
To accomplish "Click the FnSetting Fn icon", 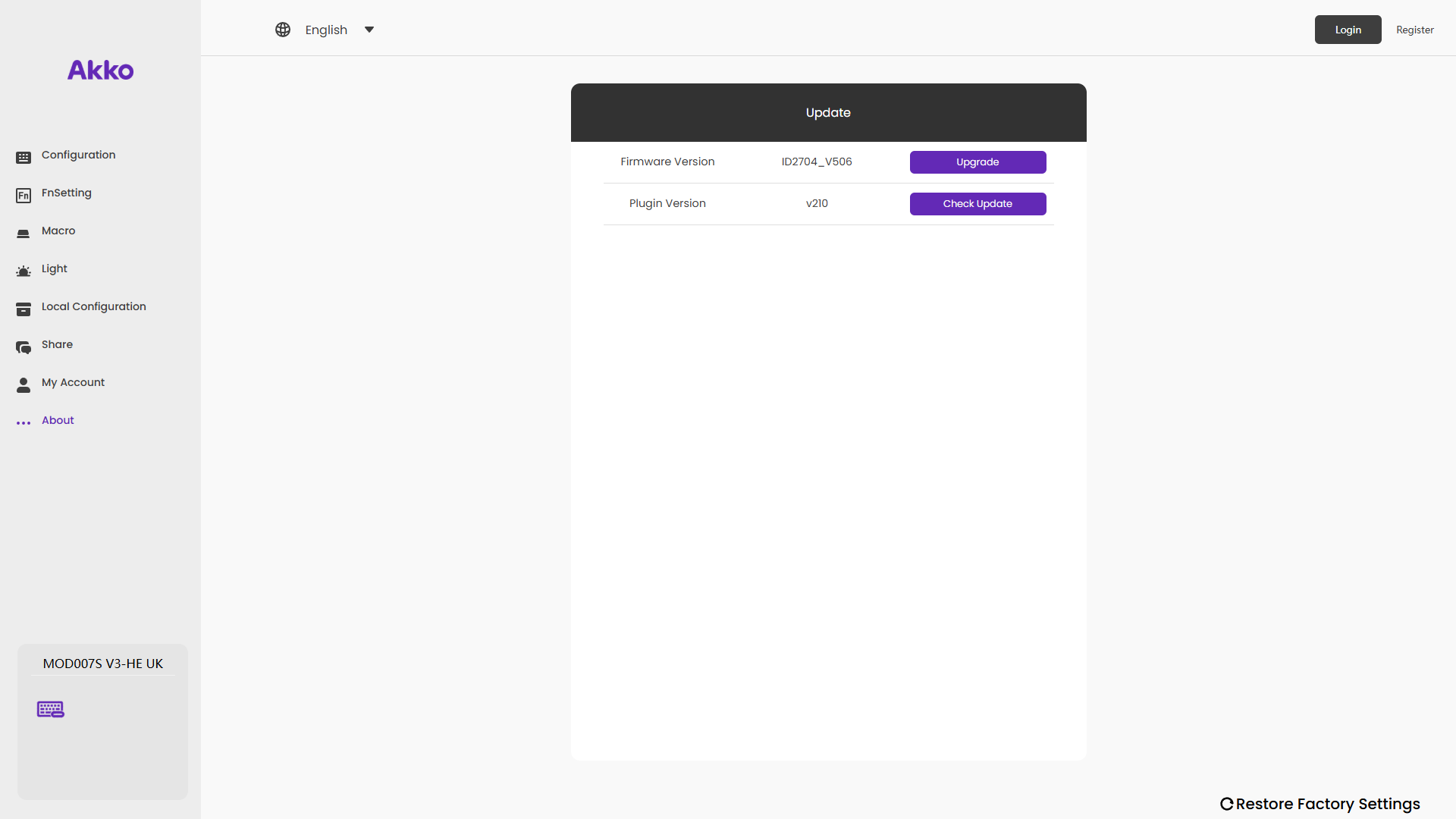I will (24, 196).
